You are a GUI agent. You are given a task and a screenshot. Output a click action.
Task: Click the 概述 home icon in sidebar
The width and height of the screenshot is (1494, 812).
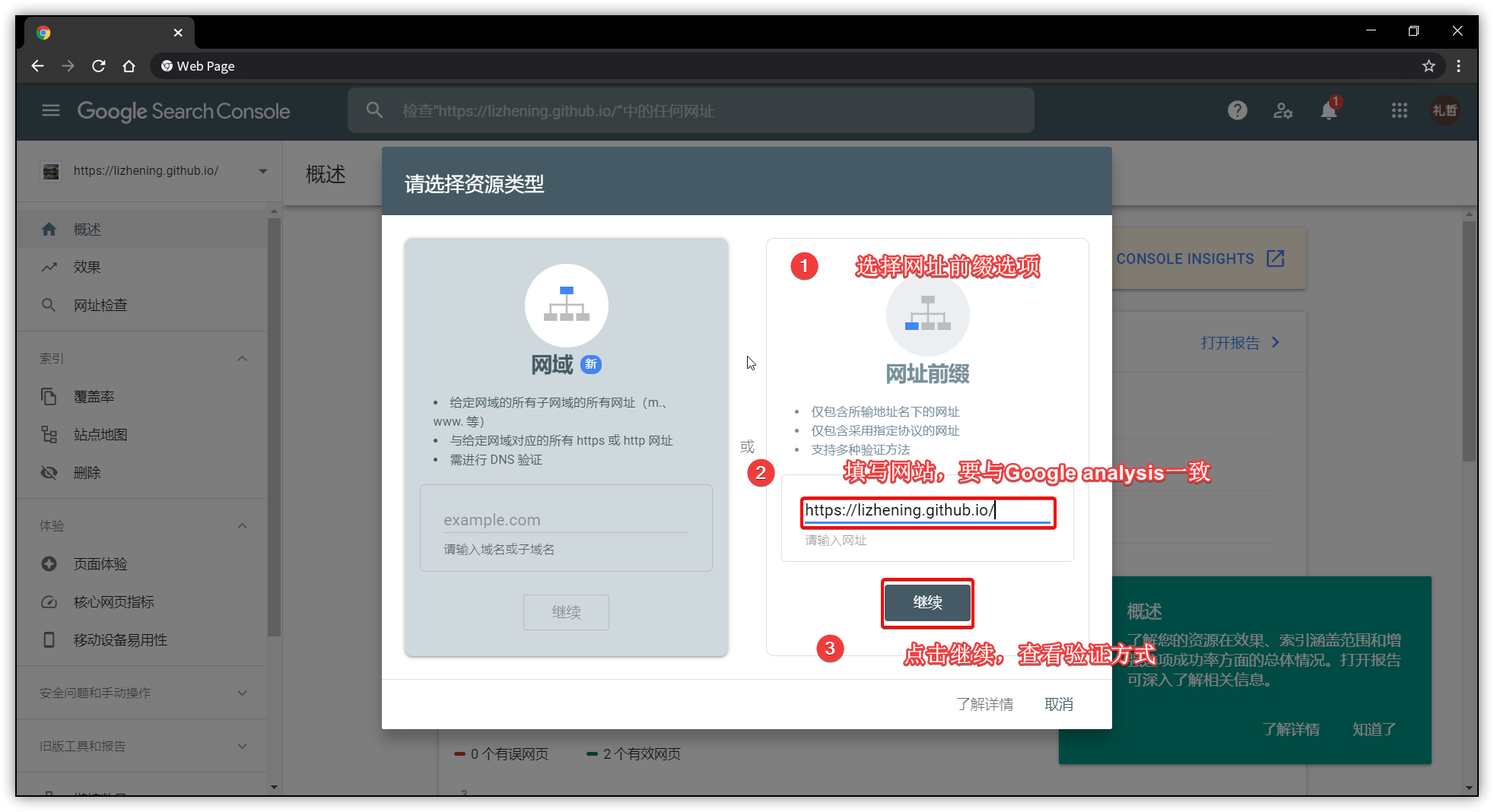tap(49, 229)
